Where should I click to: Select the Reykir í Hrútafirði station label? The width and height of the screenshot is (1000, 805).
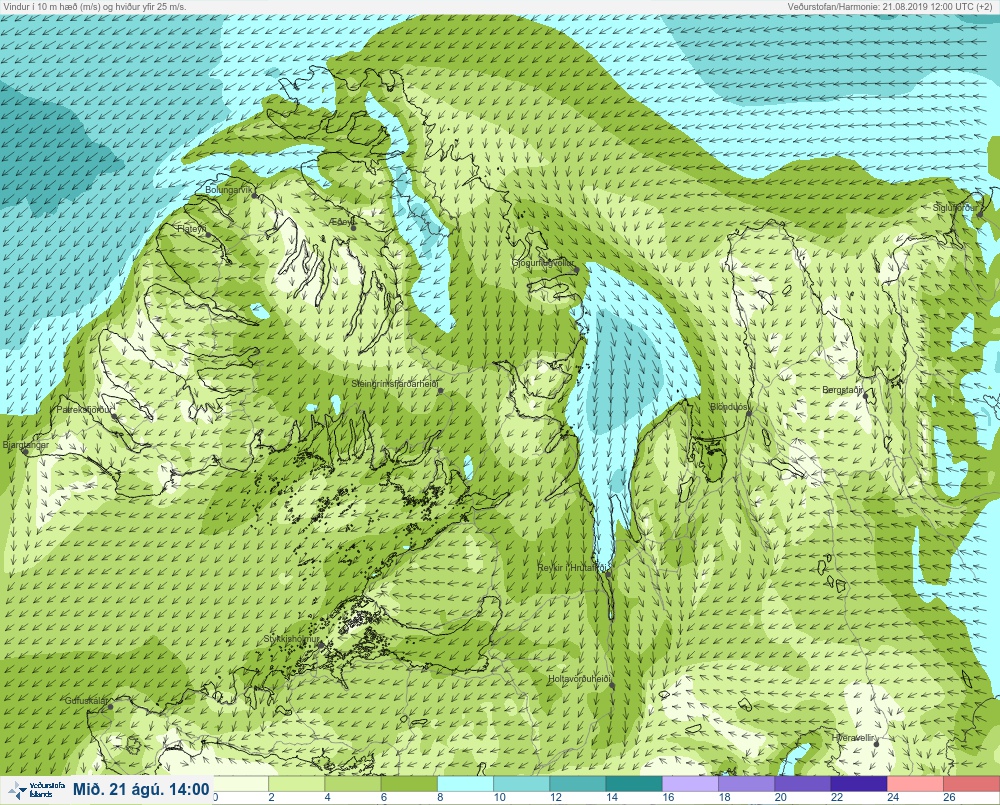(574, 567)
